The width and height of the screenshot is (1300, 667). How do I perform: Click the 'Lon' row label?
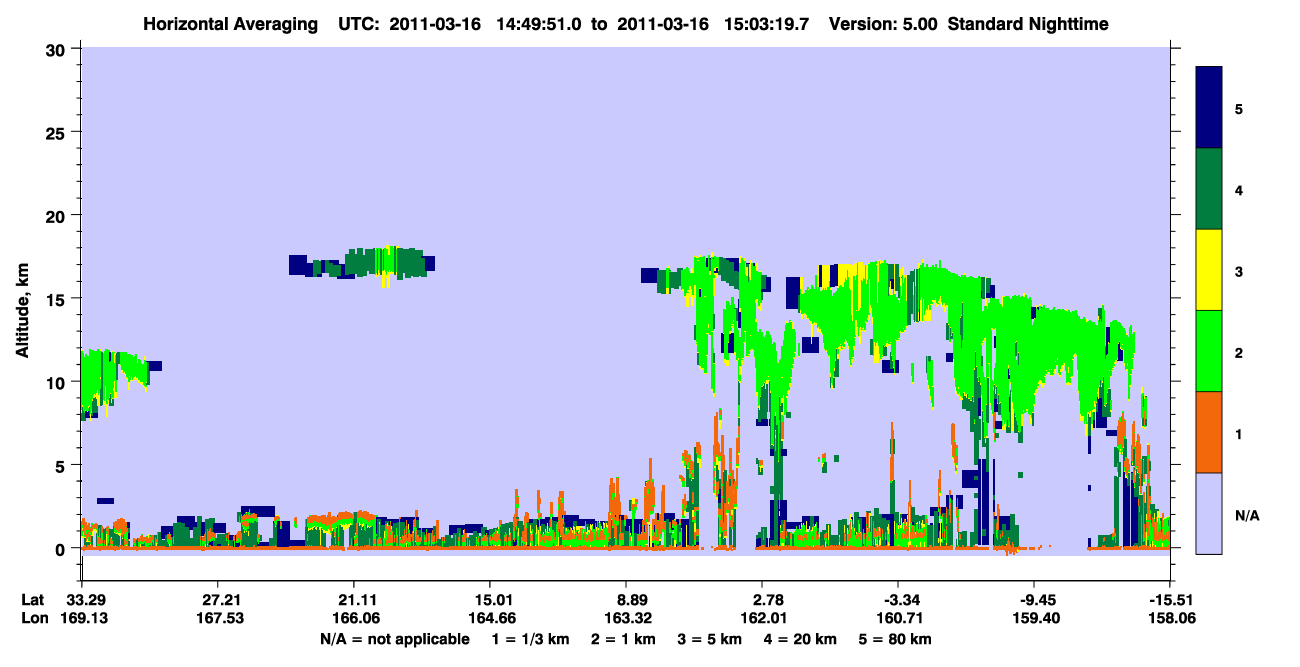34,619
